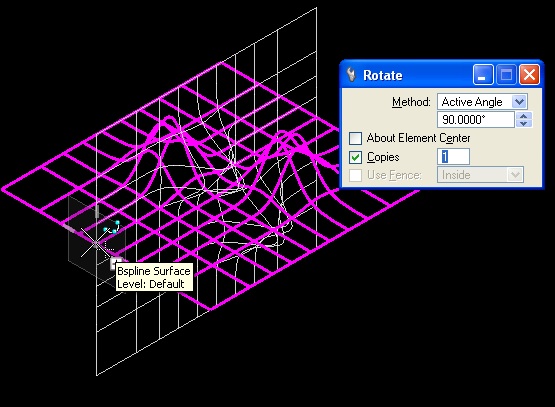Viewport: 555px width, 407px height.
Task: Click the wrench icon in Rotate title bar
Action: (x=351, y=75)
